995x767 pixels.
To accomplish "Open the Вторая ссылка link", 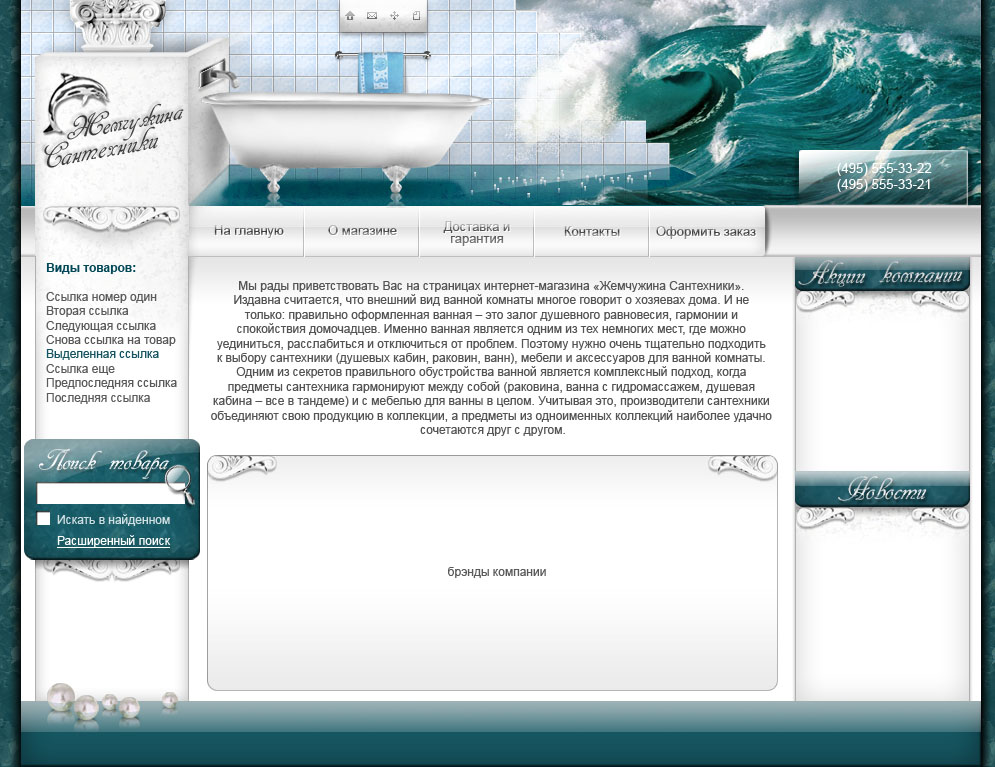I will tap(87, 311).
